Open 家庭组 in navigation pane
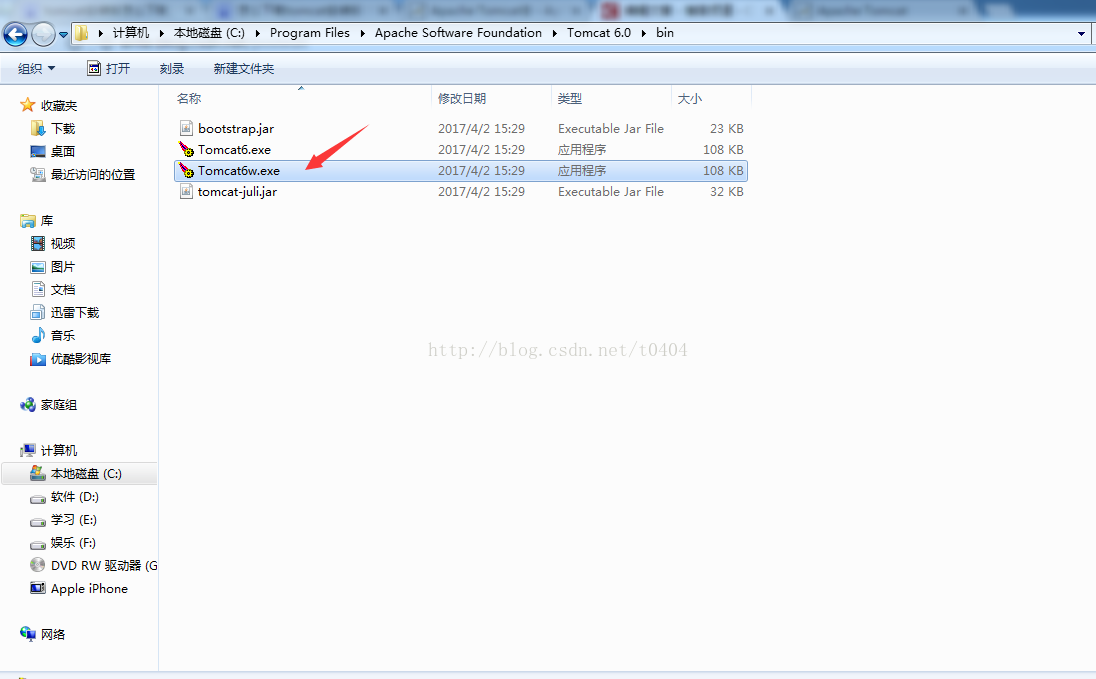The height and width of the screenshot is (679, 1096). click(59, 405)
